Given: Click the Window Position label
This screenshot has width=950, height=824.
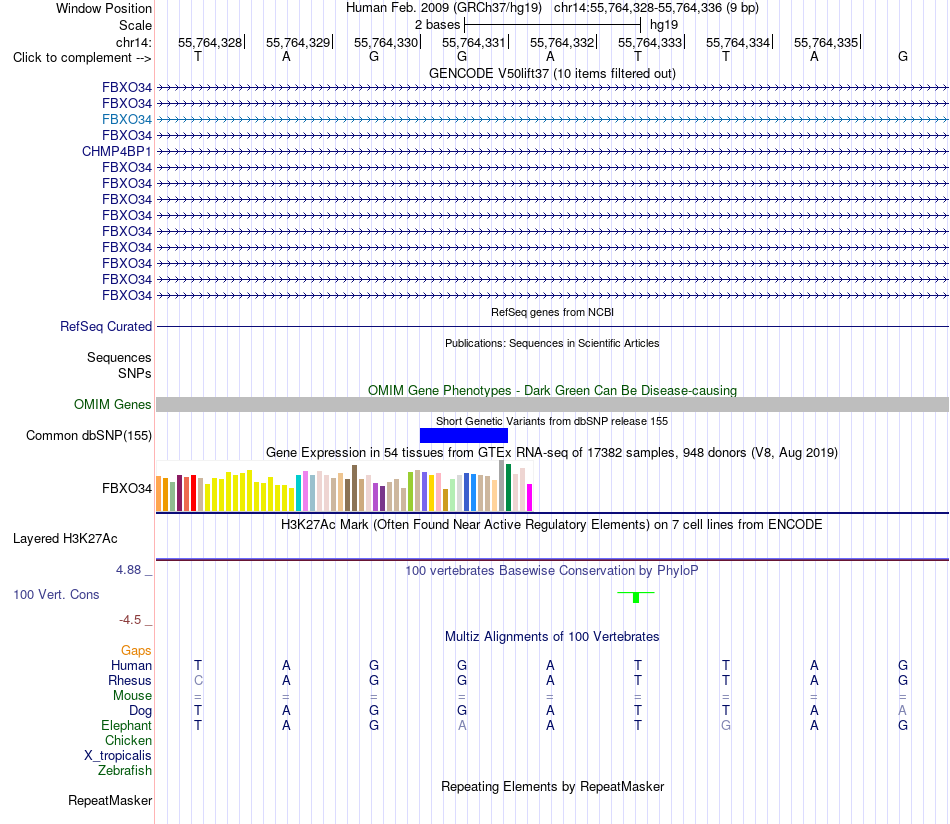Looking at the screenshot, I should pyautogui.click(x=104, y=8).
